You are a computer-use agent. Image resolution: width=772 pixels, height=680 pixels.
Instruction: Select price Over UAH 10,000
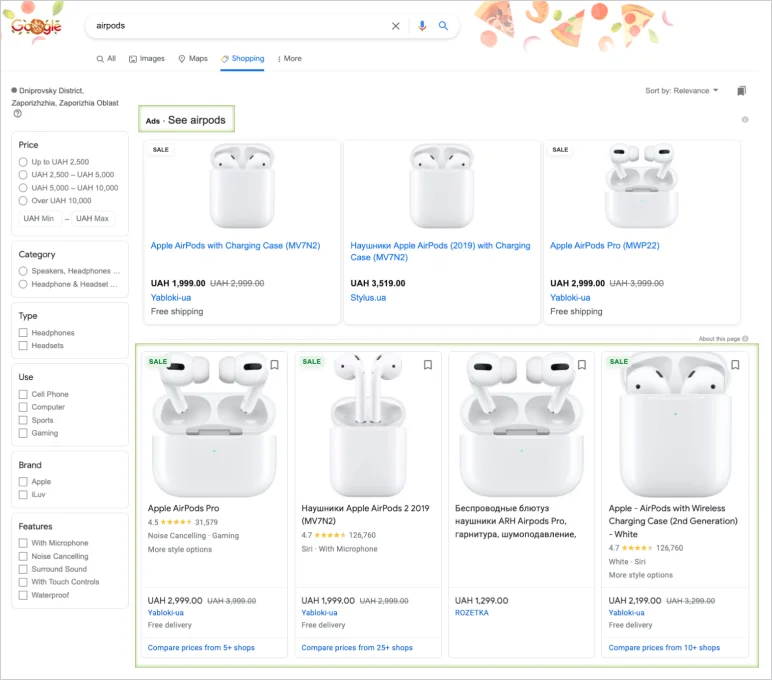click(x=23, y=201)
